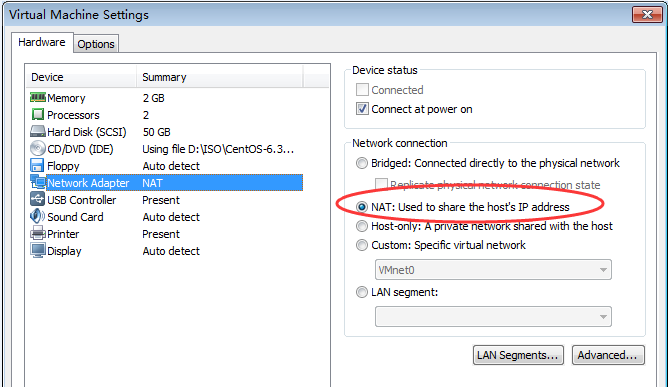Open the LAN Segments... dialog
Screen dimensions: 668x387
pyautogui.click(x=518, y=355)
